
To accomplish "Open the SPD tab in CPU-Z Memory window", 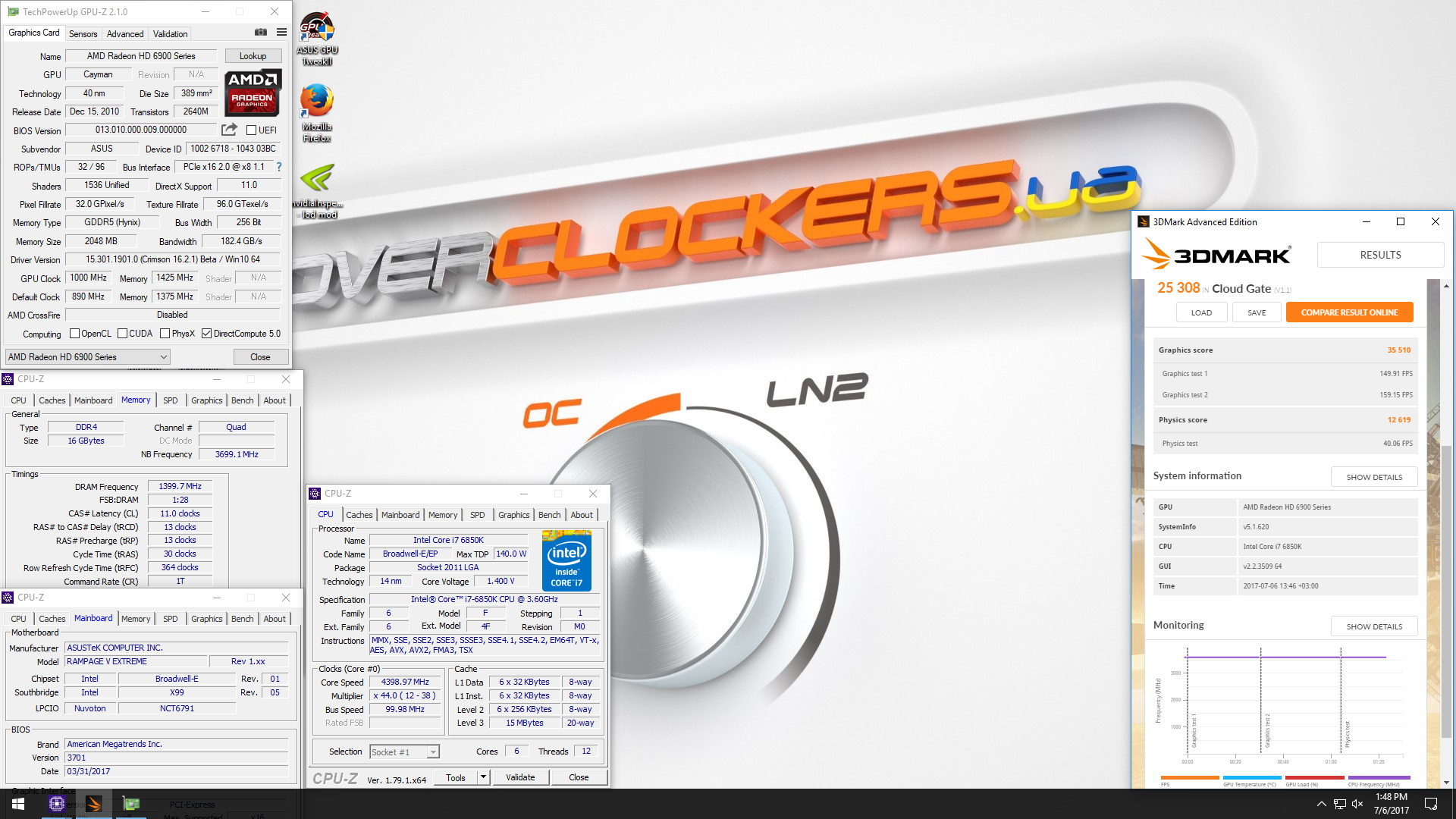I will click(171, 400).
